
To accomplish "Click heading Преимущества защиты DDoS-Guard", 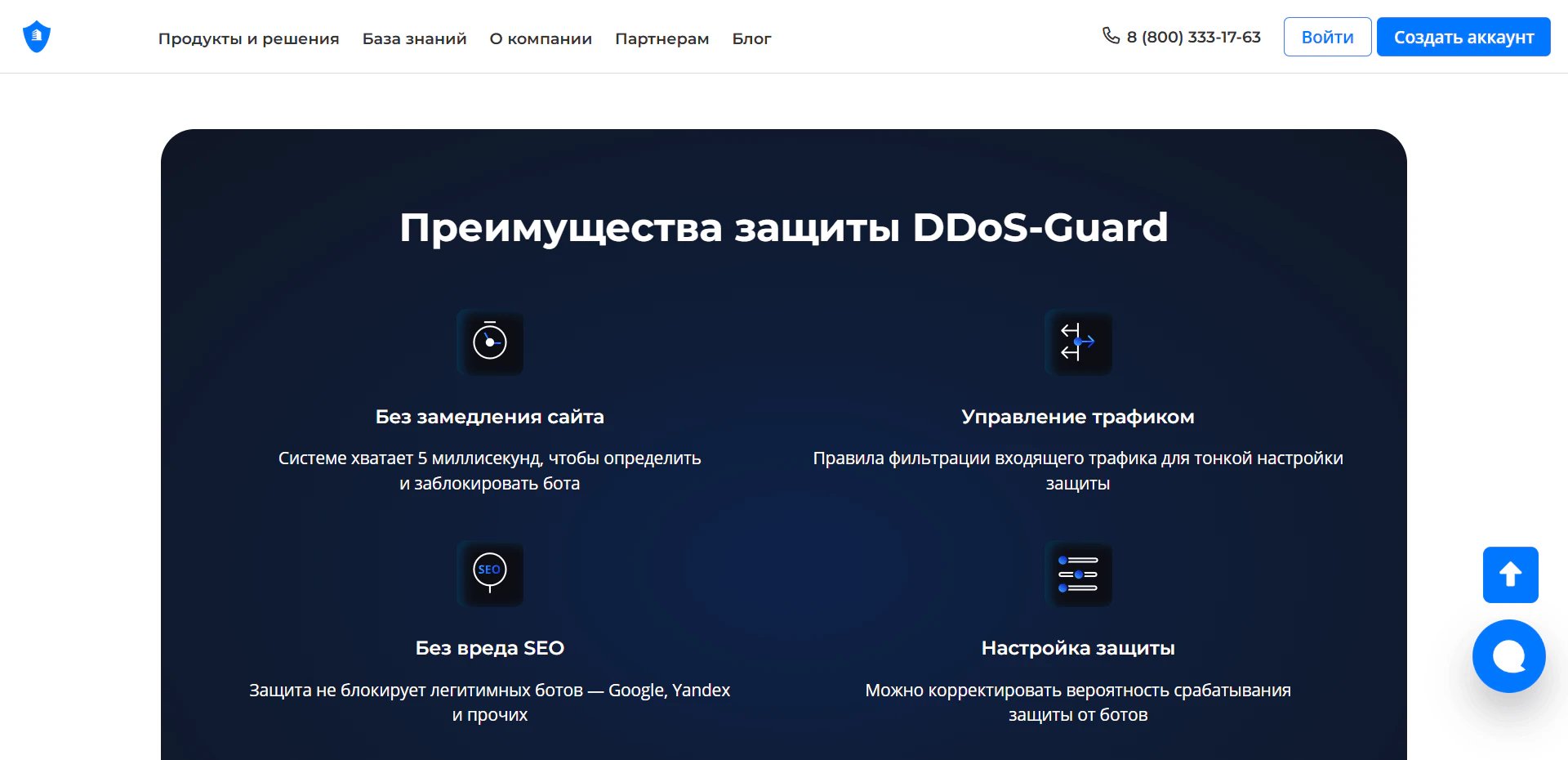I will coord(784,228).
